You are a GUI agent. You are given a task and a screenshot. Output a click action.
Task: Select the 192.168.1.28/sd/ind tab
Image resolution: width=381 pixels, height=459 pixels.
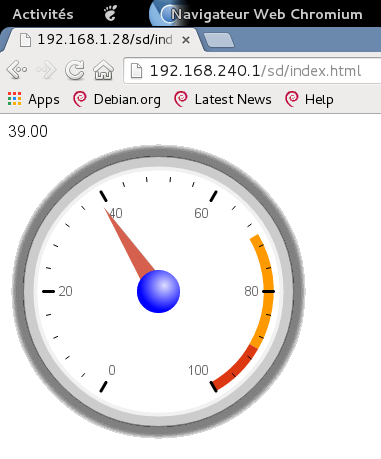(102, 39)
